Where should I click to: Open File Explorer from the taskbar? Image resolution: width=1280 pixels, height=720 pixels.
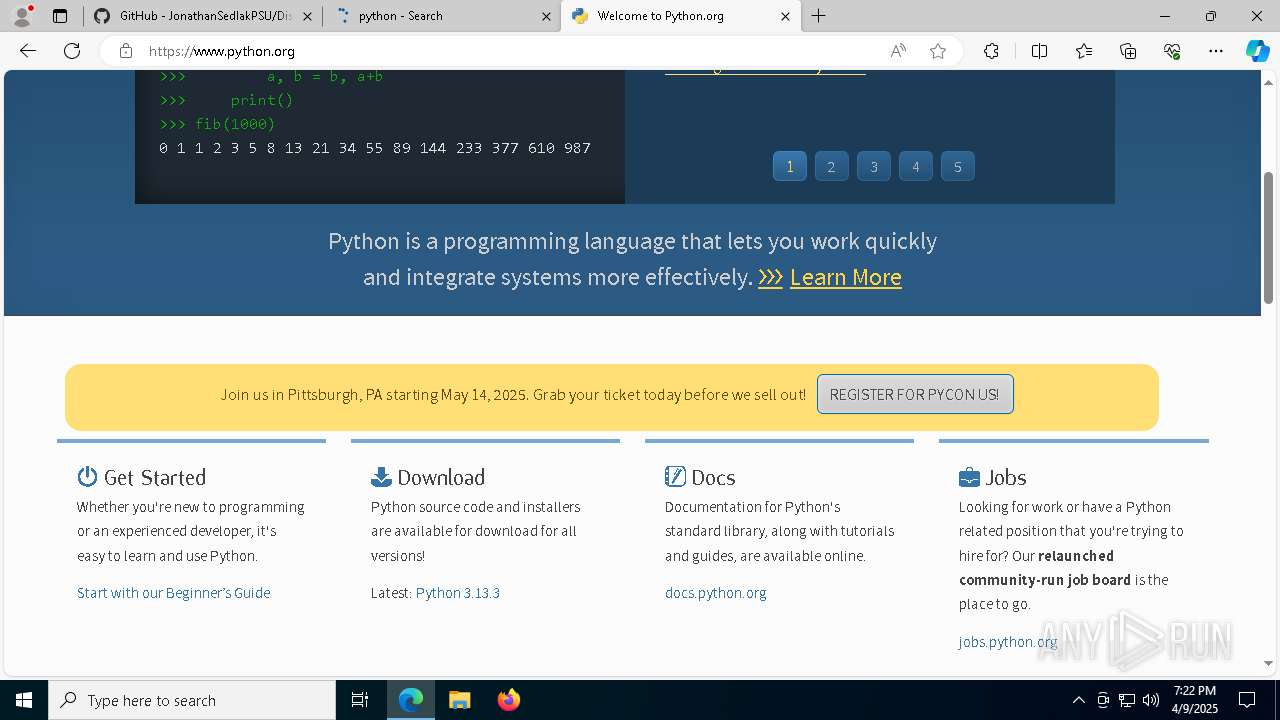click(x=460, y=700)
